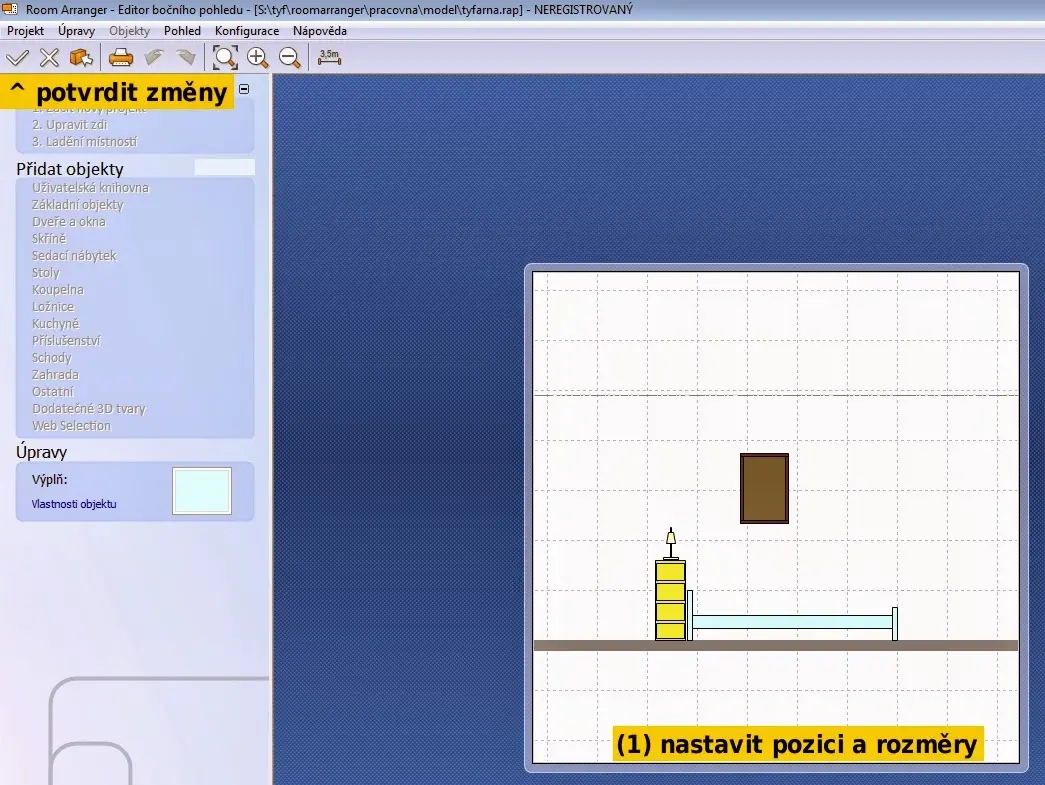Select Základní objekty category
Viewport: 1045px width, 785px height.
(x=78, y=205)
